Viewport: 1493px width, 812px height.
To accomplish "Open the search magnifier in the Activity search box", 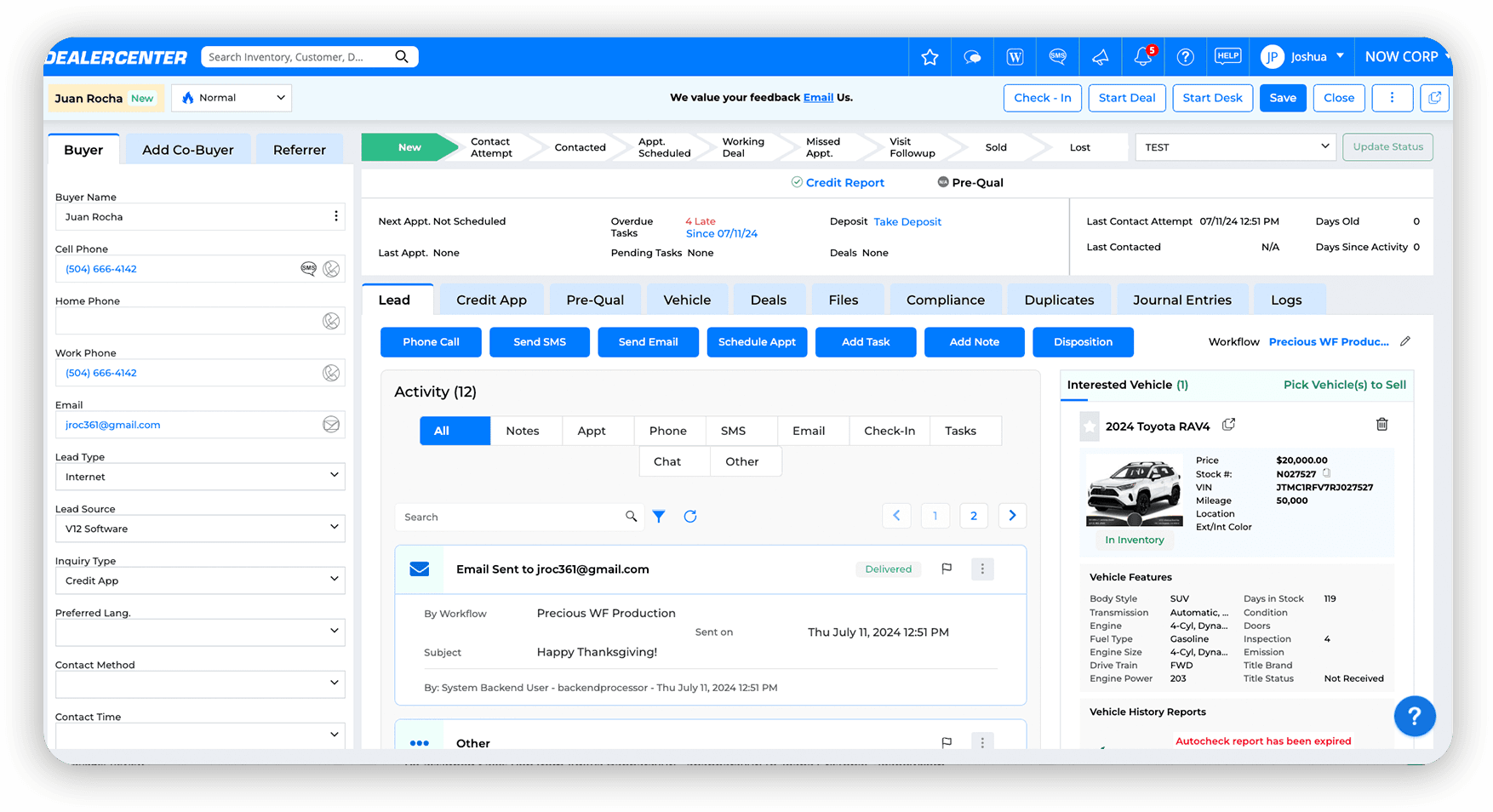I will click(631, 516).
